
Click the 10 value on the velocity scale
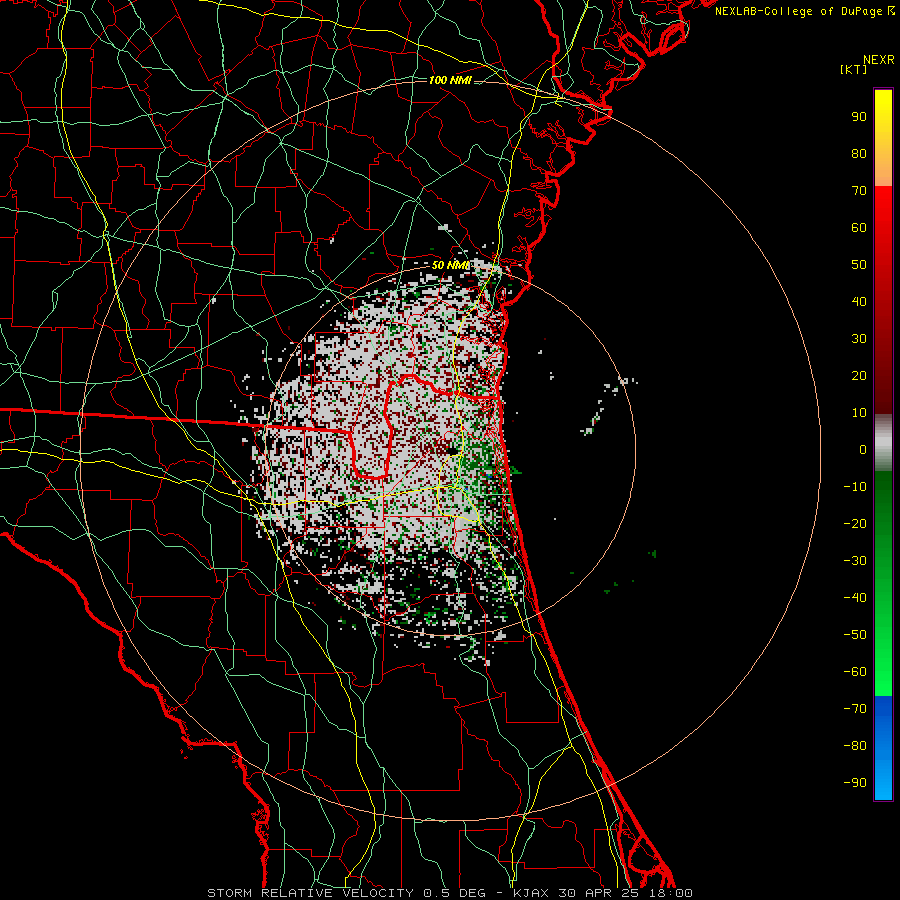tap(859, 413)
